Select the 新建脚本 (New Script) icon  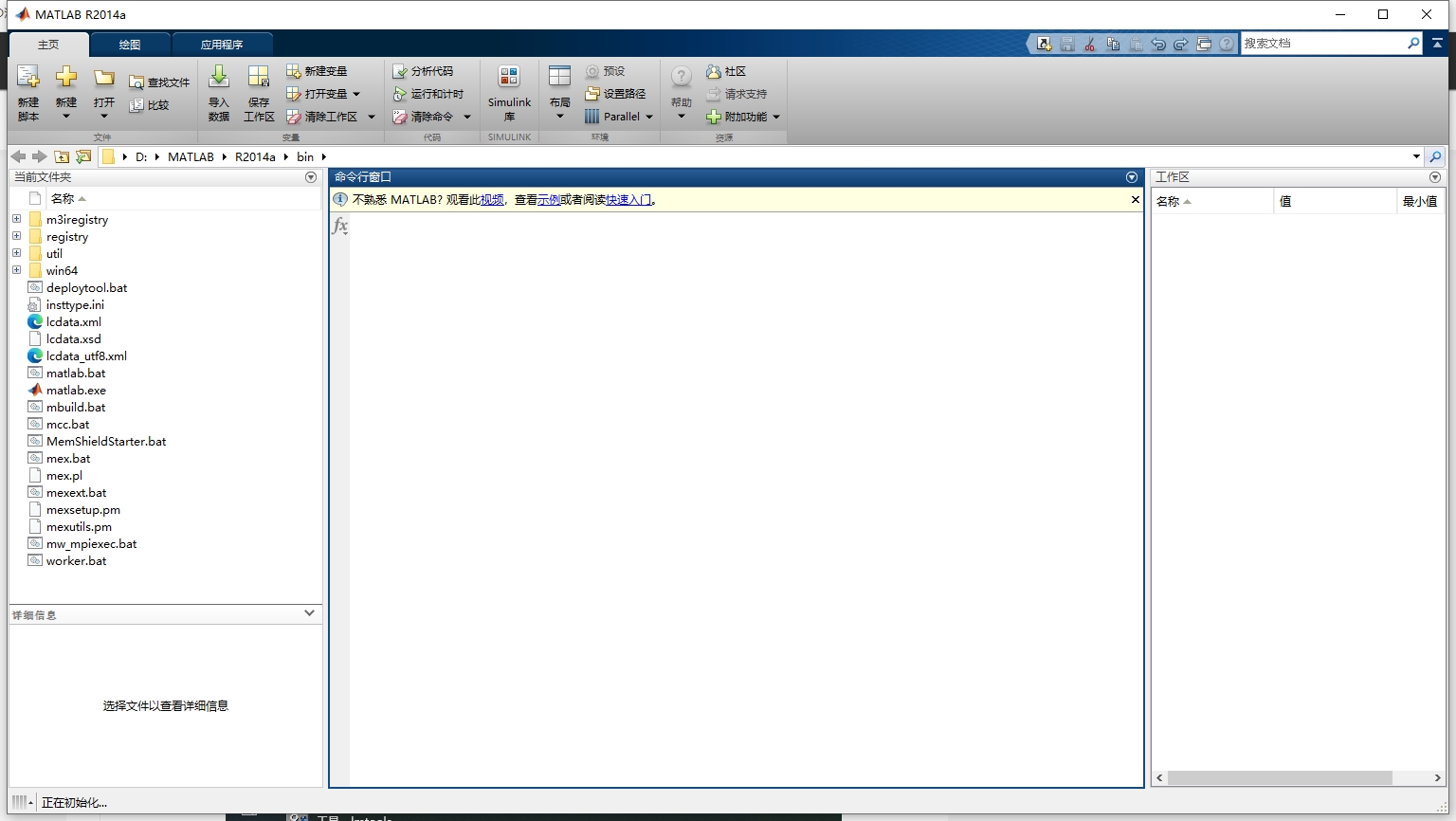[27, 92]
